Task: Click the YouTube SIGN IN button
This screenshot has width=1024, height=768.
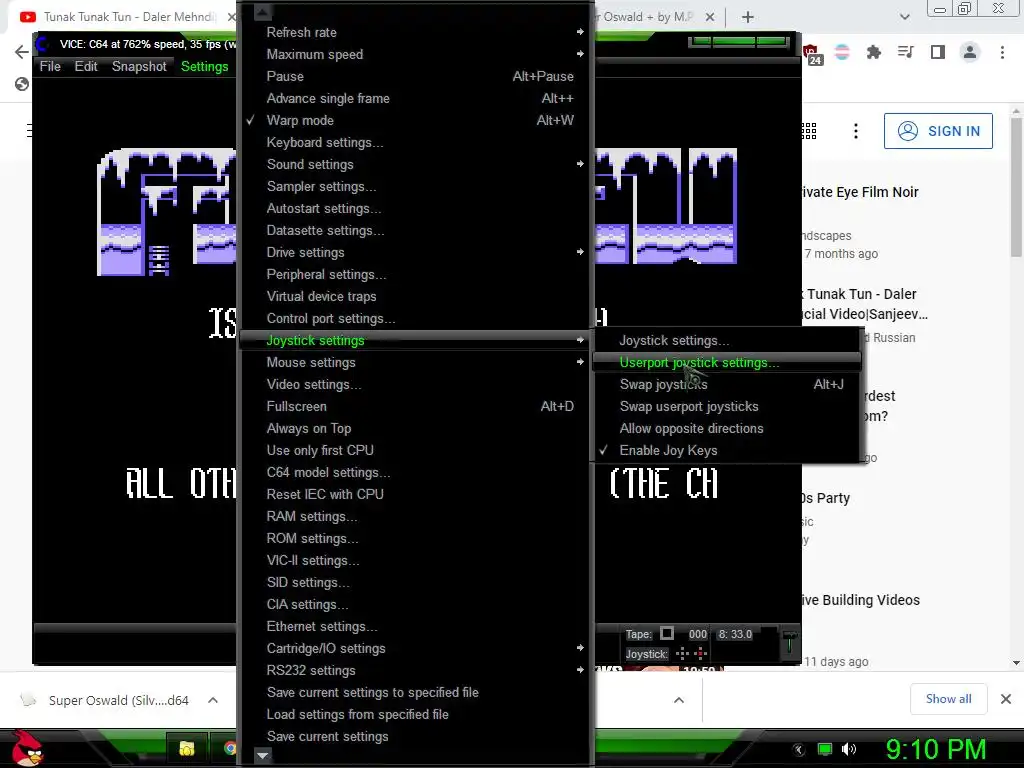Action: [x=938, y=131]
